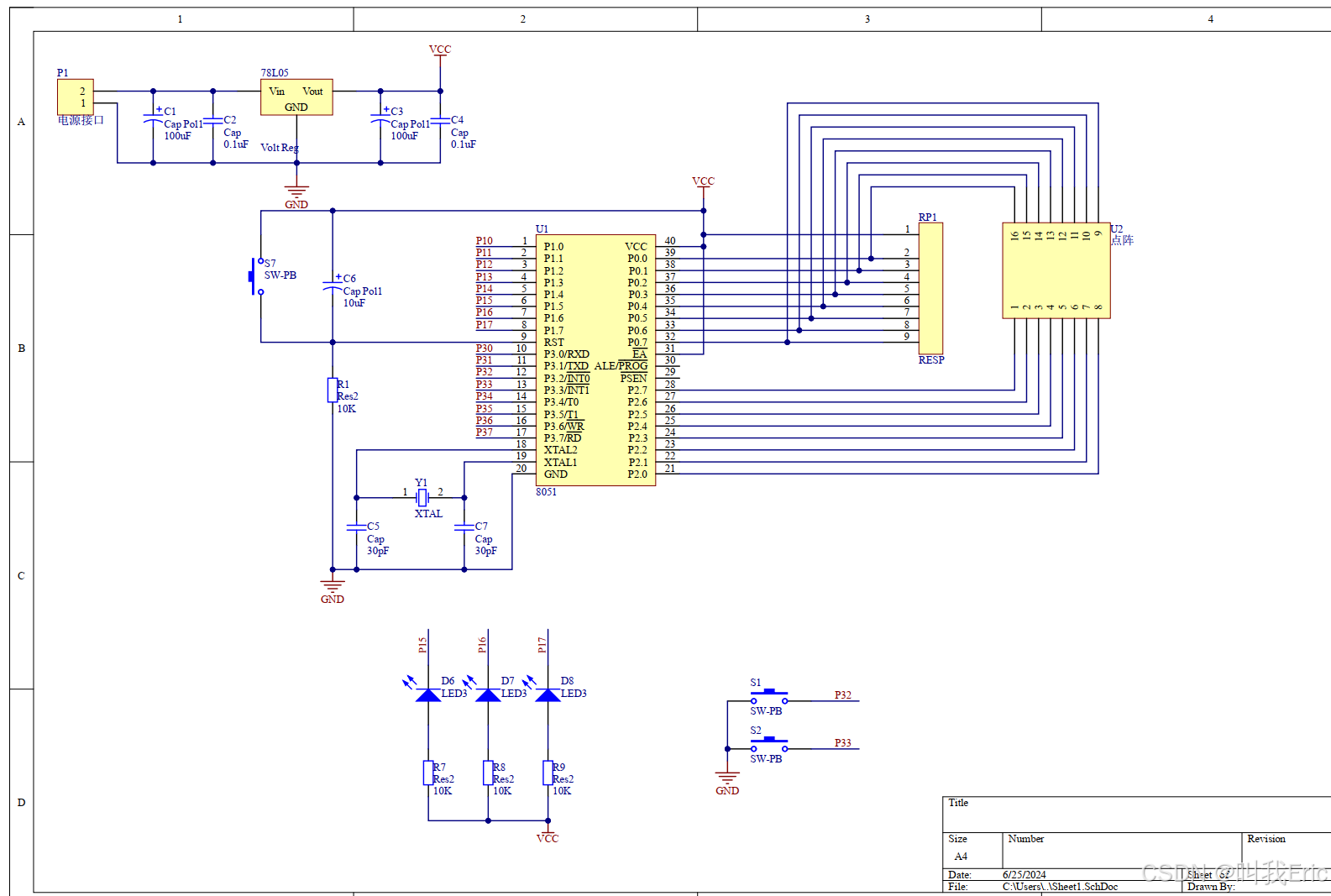Click the P30 net label at U1 pin 10
1331x896 pixels.
click(x=485, y=348)
